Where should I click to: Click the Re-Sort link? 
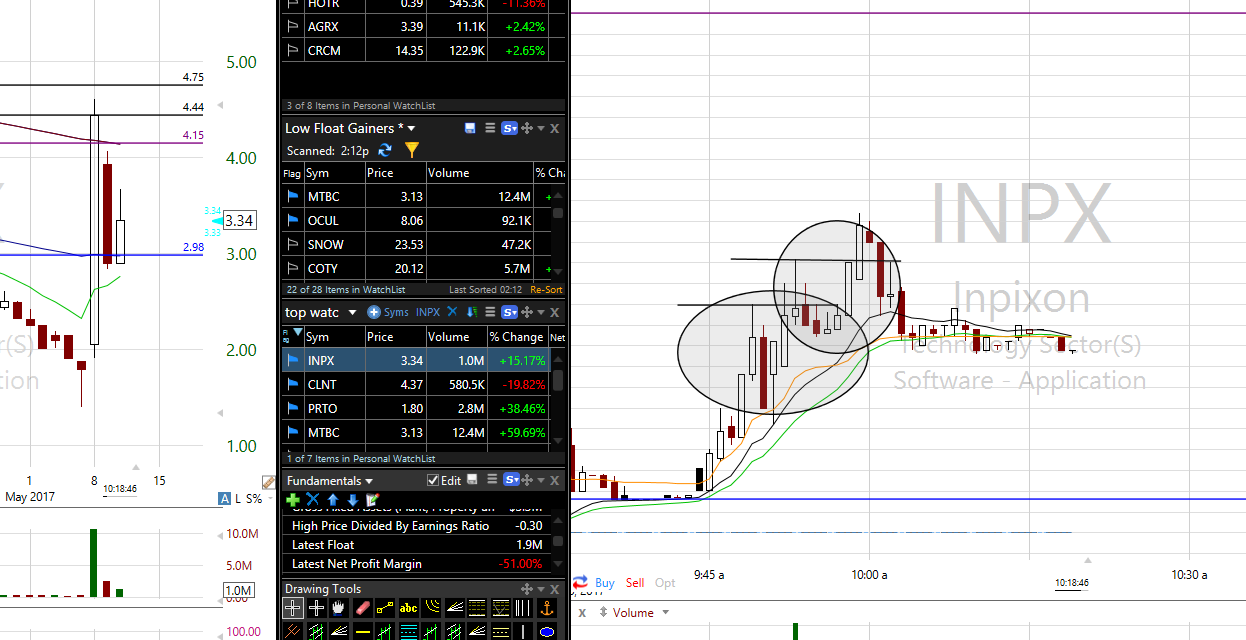[x=546, y=289]
